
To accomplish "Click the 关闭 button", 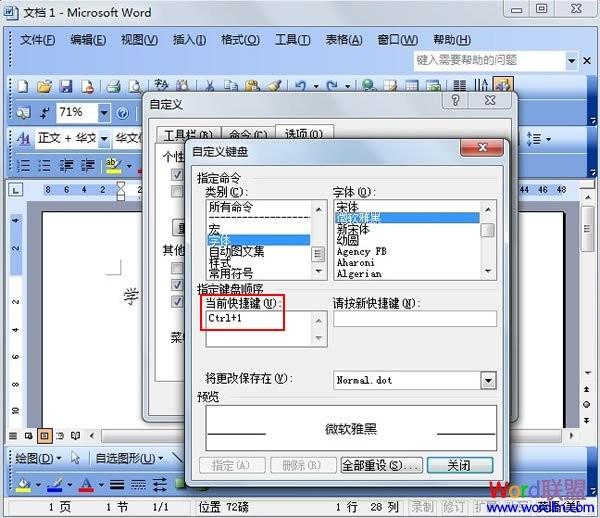I will point(459,465).
